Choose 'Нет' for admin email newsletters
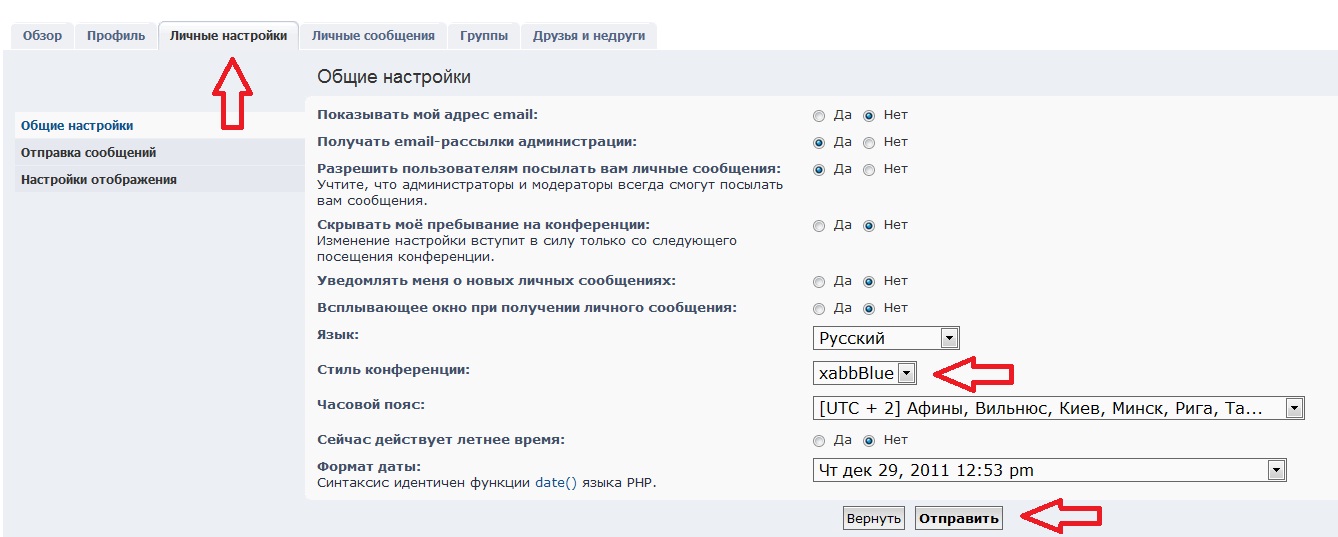 [869, 143]
